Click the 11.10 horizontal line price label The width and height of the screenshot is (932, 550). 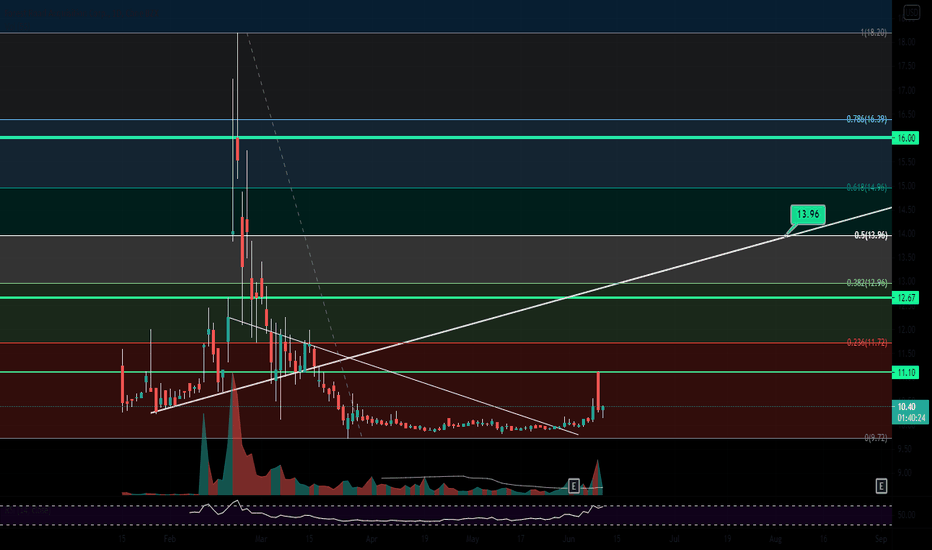[x=906, y=372]
